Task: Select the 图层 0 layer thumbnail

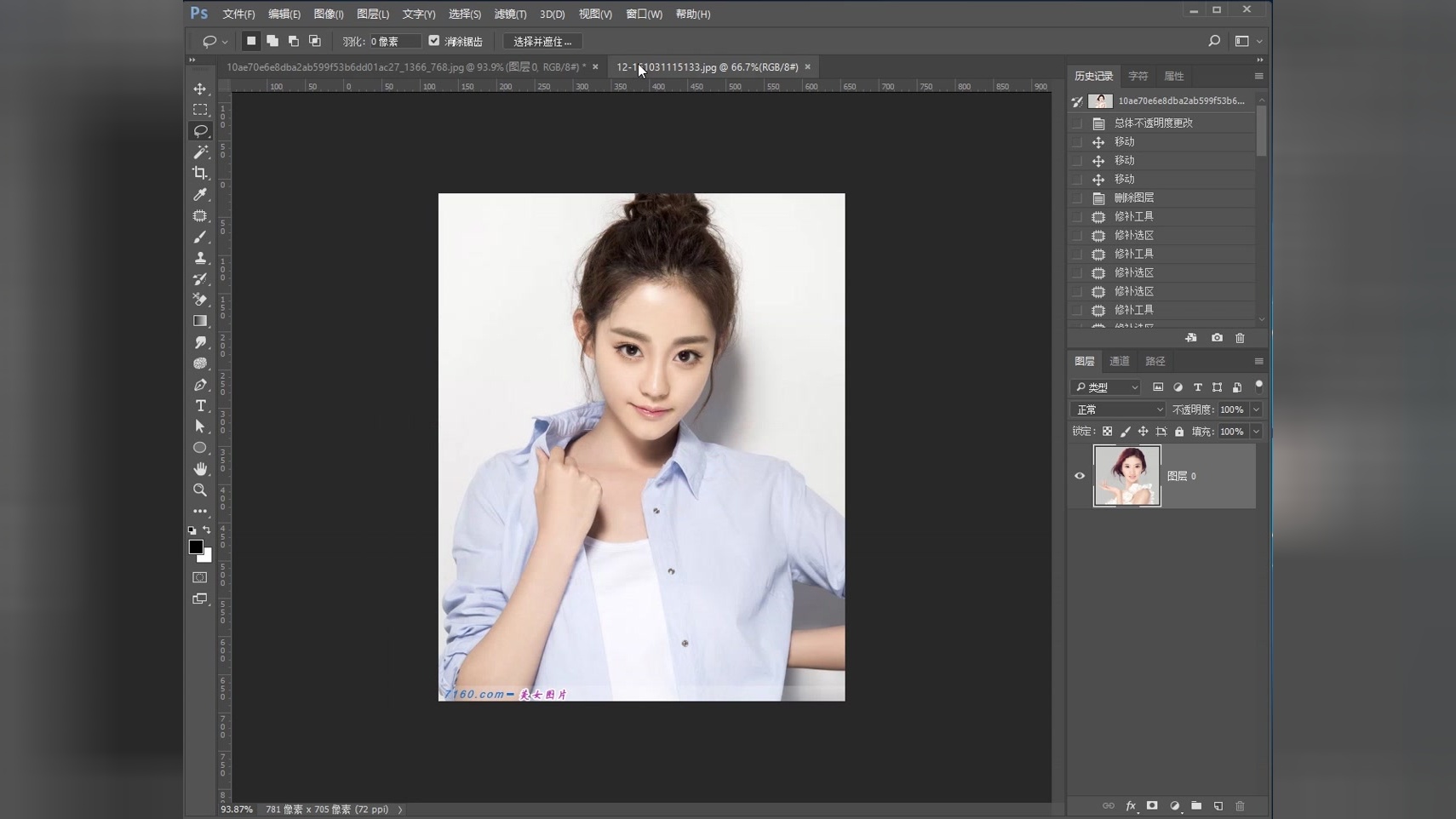Action: point(1126,476)
